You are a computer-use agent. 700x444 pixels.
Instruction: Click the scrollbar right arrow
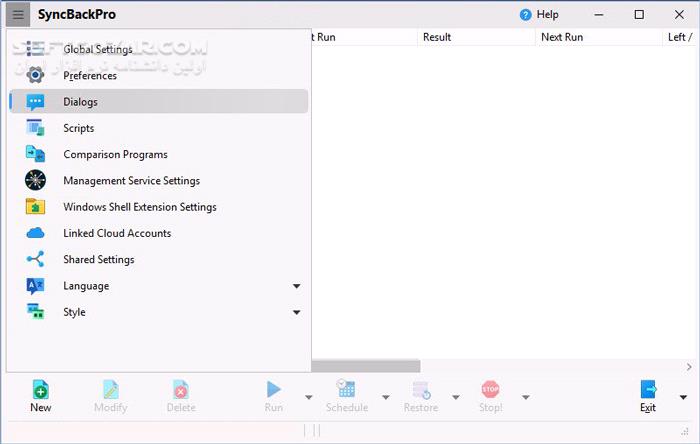[x=689, y=367]
